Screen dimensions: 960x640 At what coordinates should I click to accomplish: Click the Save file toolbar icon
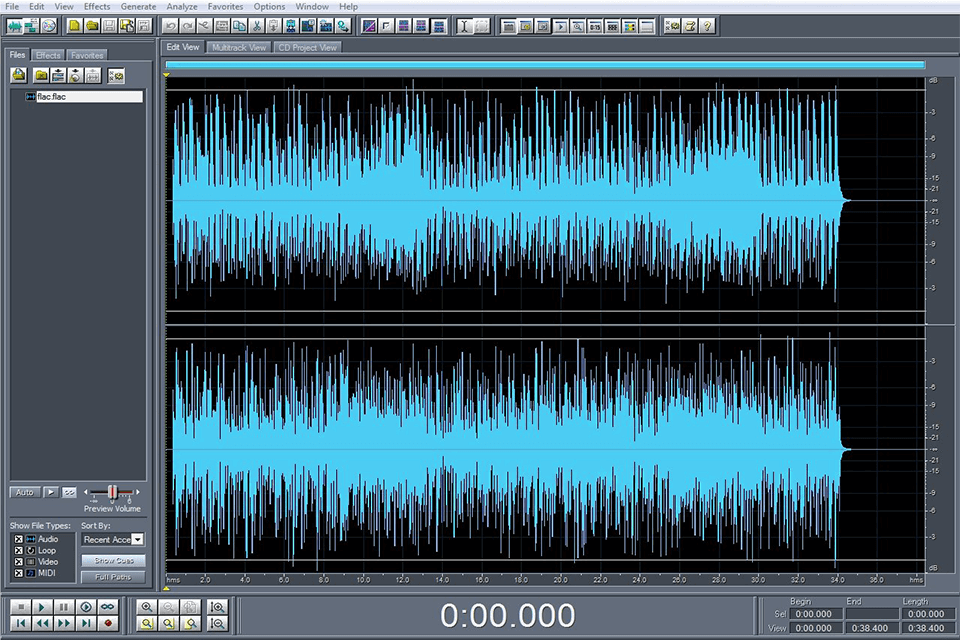tap(108, 26)
